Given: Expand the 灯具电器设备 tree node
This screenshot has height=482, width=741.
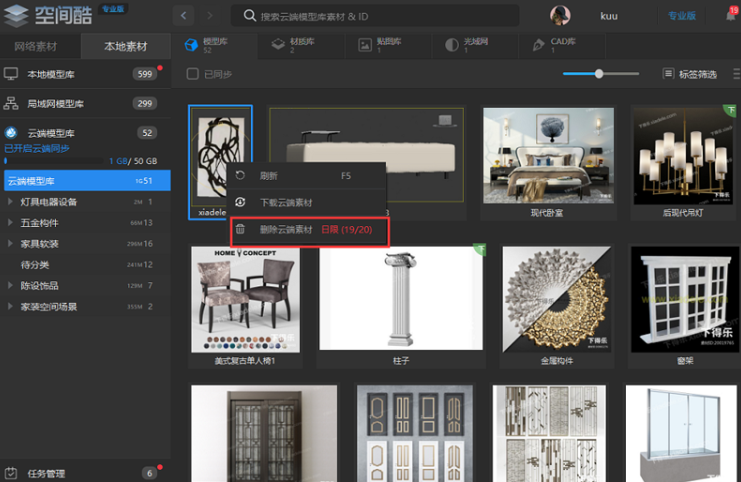Looking at the screenshot, I should (11, 201).
